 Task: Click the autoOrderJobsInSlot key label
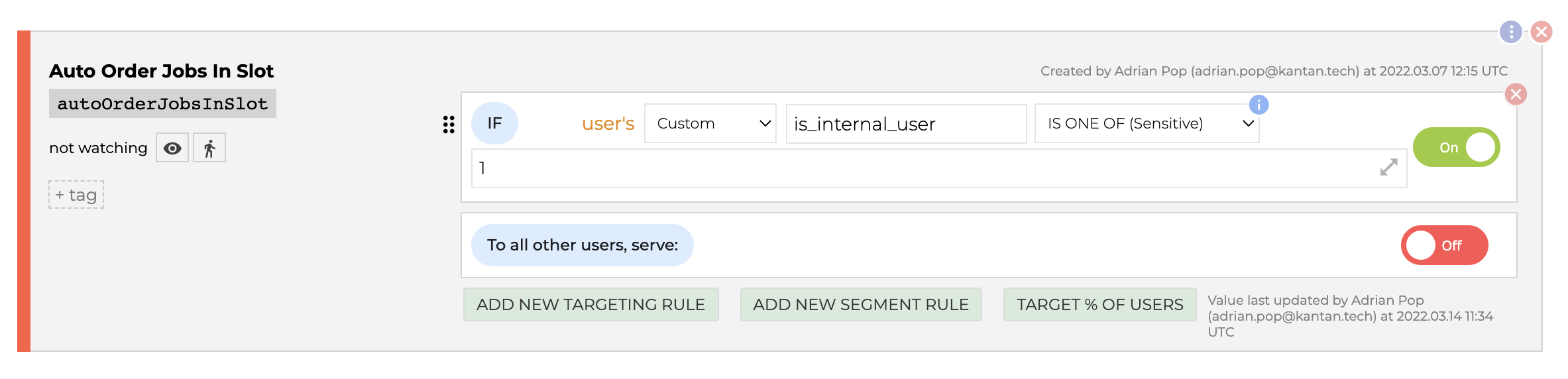162,104
